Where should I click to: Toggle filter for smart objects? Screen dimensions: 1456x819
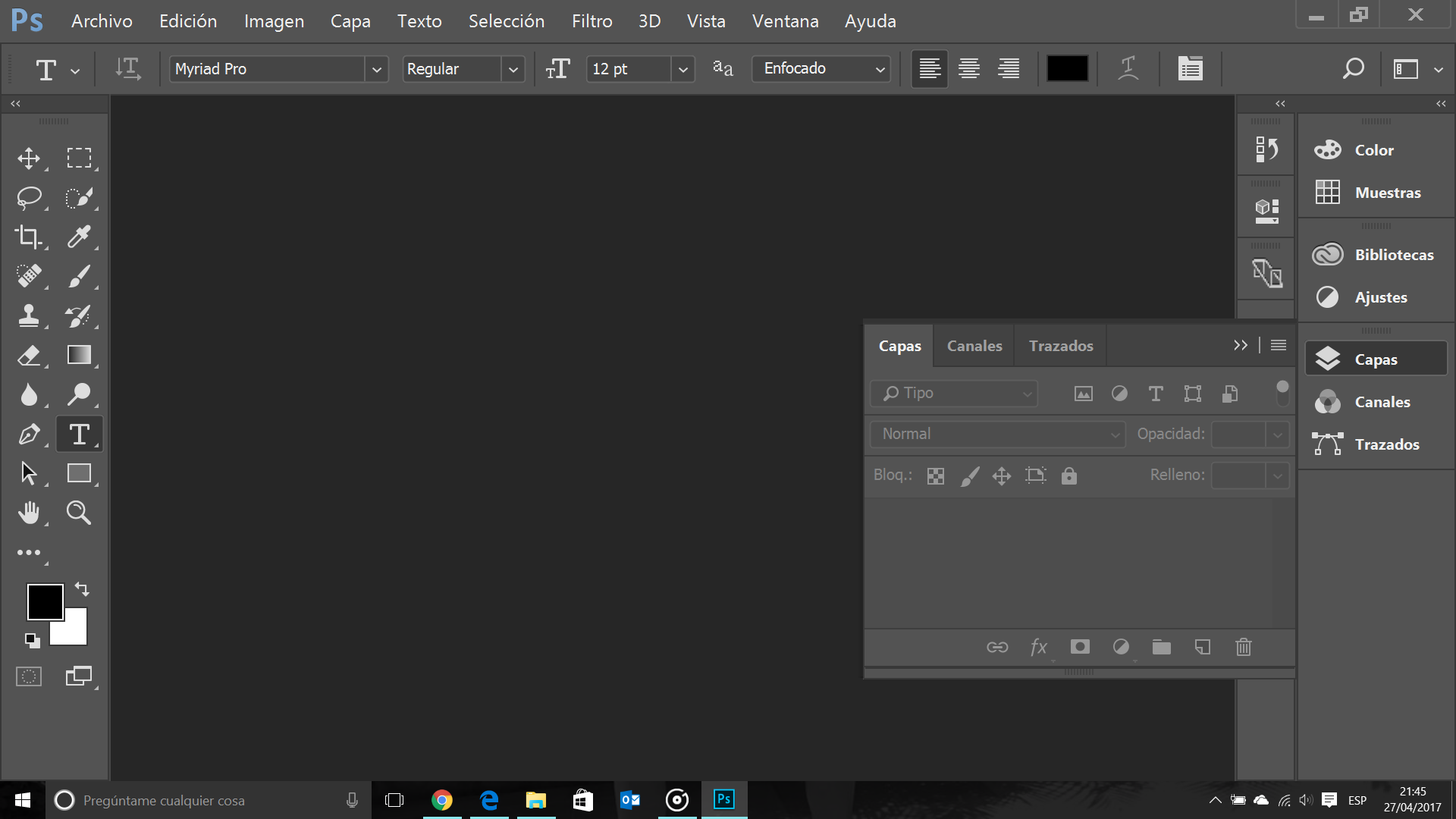1230,394
